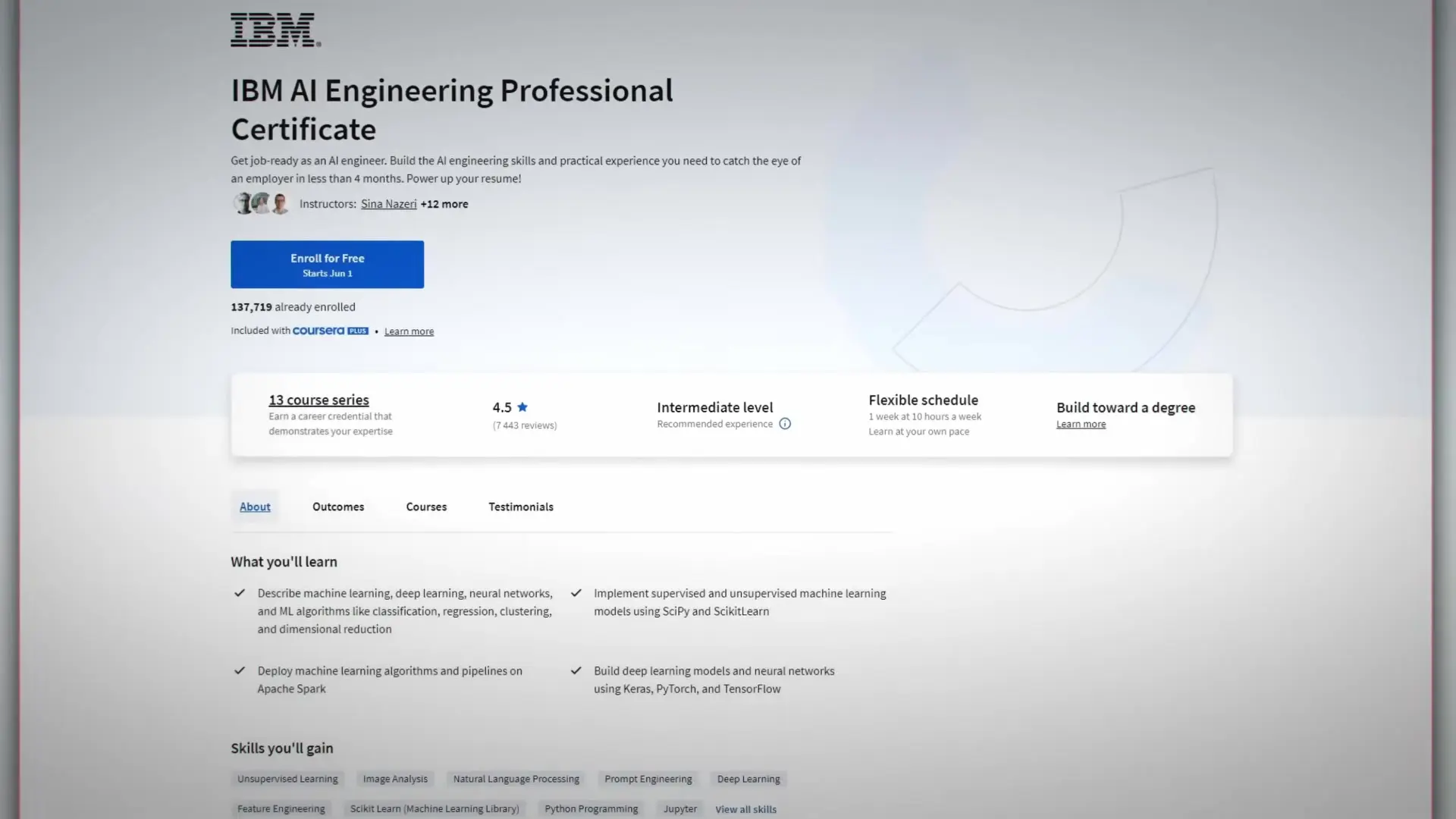Viewport: 1456px width, 819px height.
Task: Click the IBM logo
Action: 275,30
